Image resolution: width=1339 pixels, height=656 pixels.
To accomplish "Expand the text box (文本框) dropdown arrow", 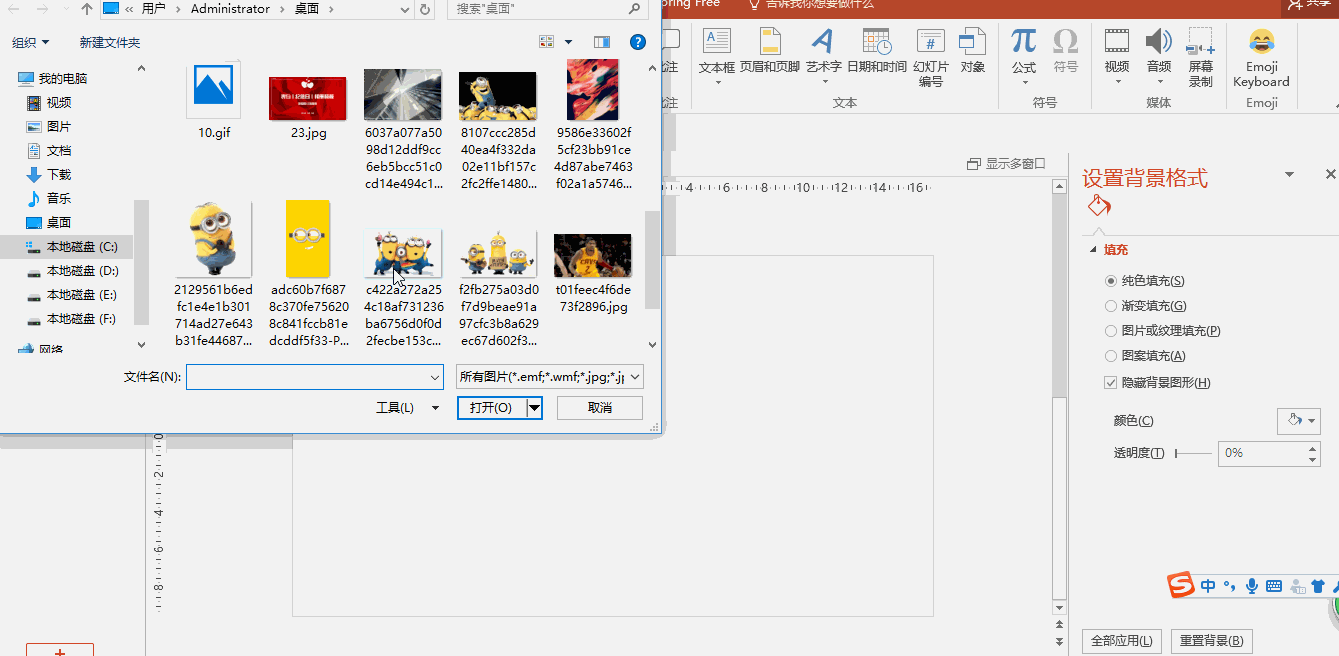I will pos(717,83).
